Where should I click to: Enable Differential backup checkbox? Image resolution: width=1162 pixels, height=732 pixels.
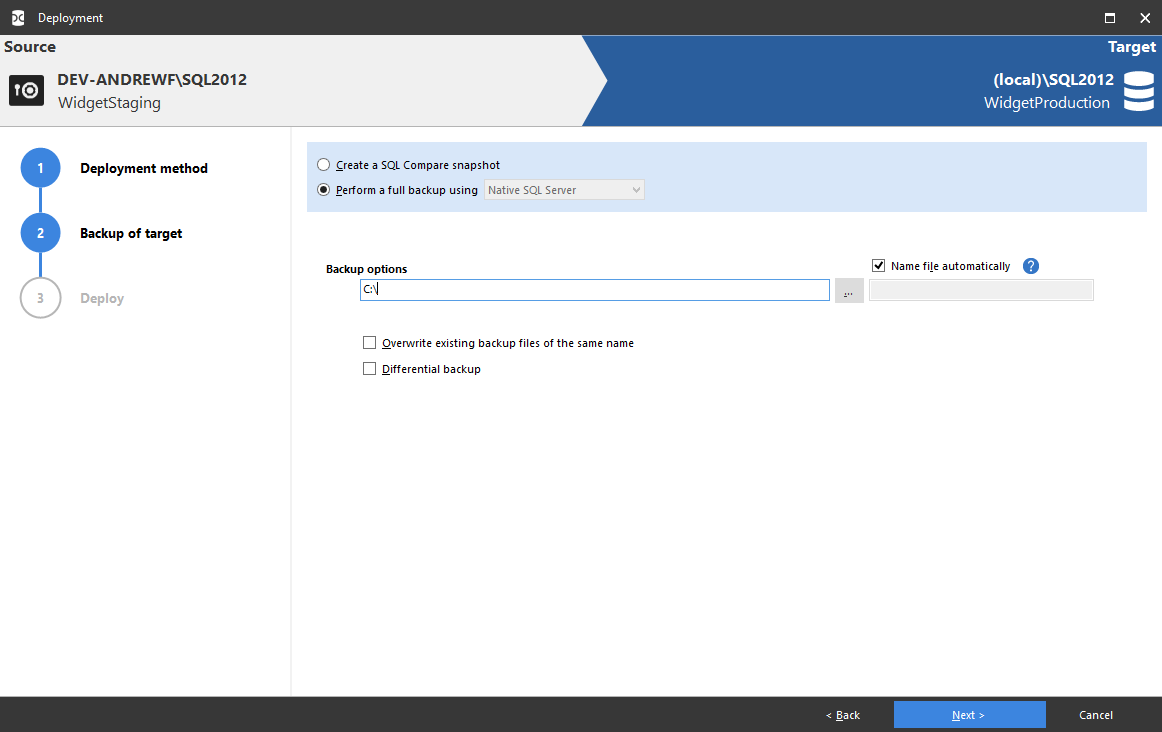pyautogui.click(x=369, y=369)
